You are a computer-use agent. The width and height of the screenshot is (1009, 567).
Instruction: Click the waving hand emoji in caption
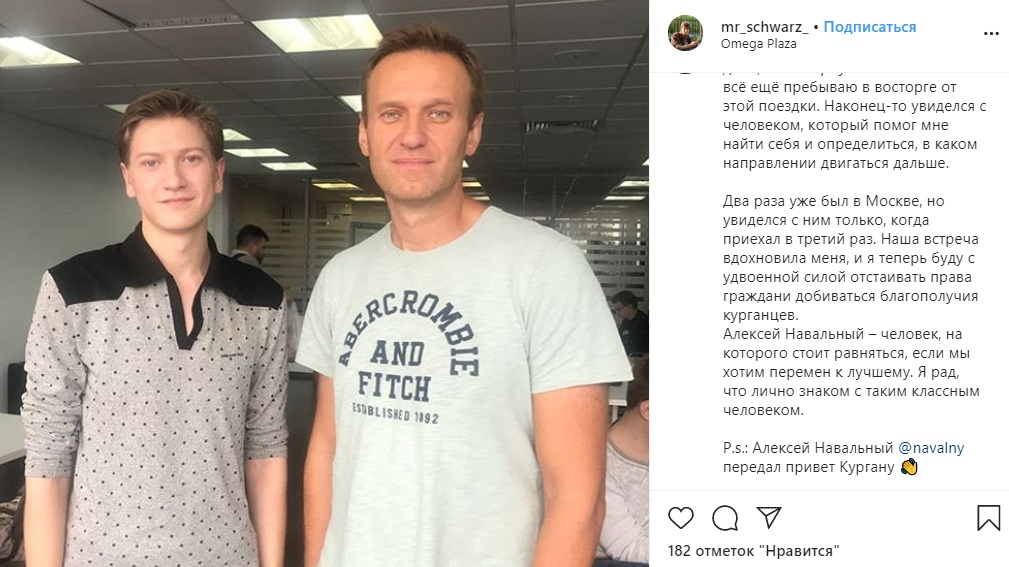(x=909, y=467)
